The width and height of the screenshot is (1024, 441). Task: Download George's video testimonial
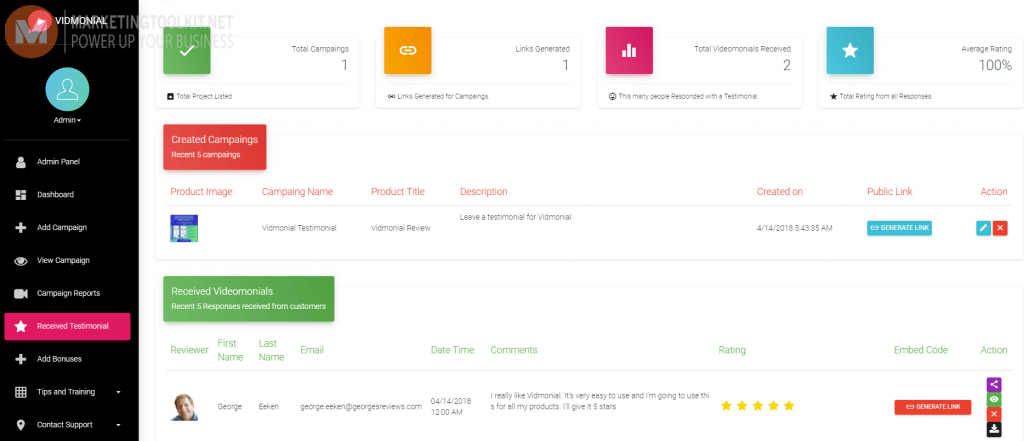tap(994, 429)
